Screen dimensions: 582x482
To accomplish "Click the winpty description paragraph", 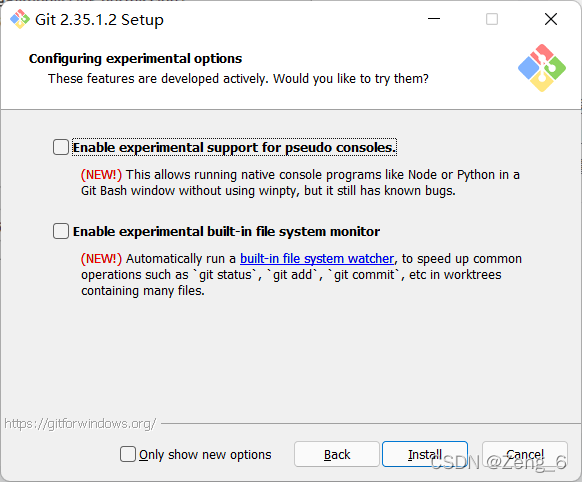I will pos(300,183).
